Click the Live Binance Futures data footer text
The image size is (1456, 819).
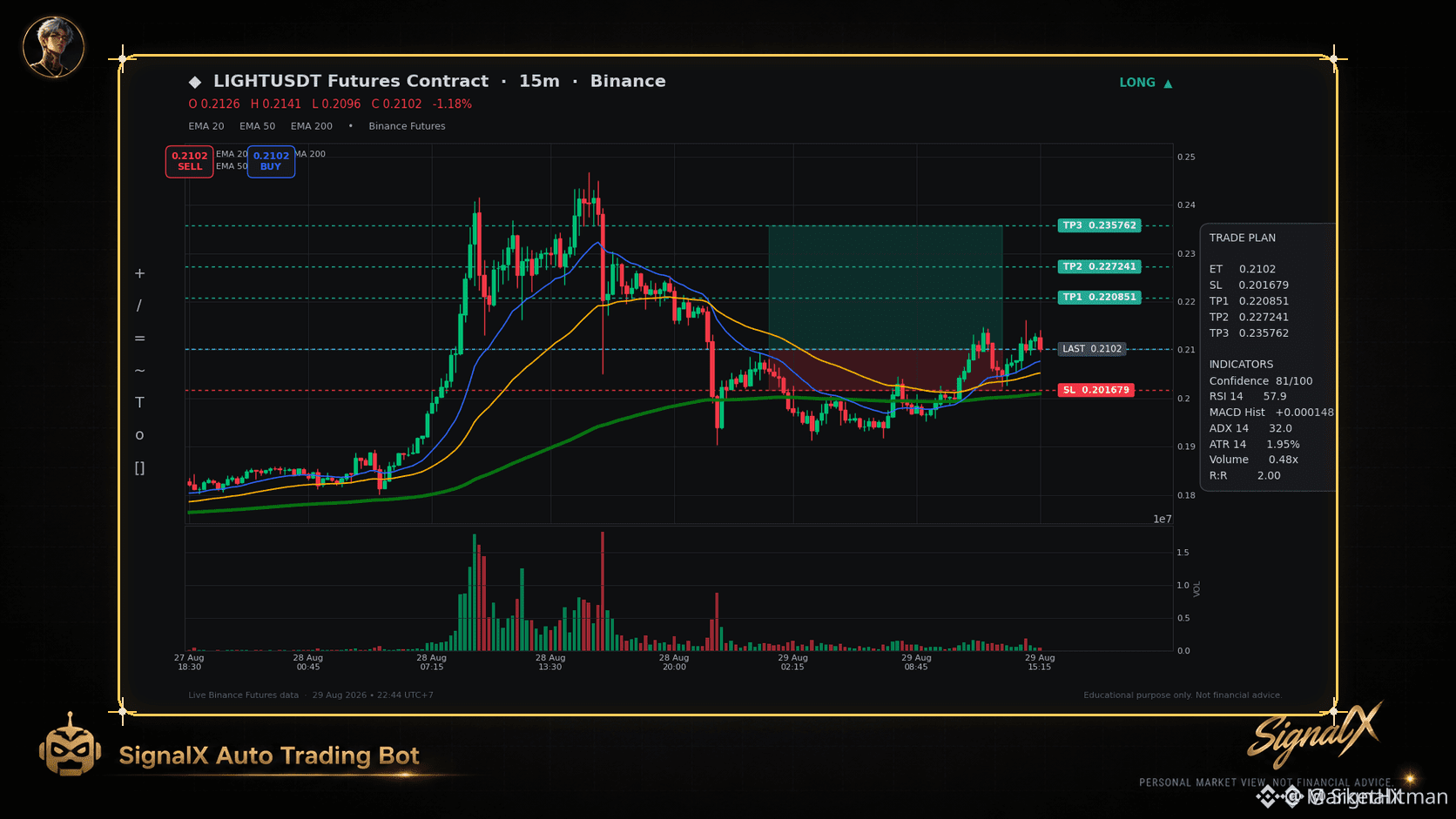click(x=243, y=695)
